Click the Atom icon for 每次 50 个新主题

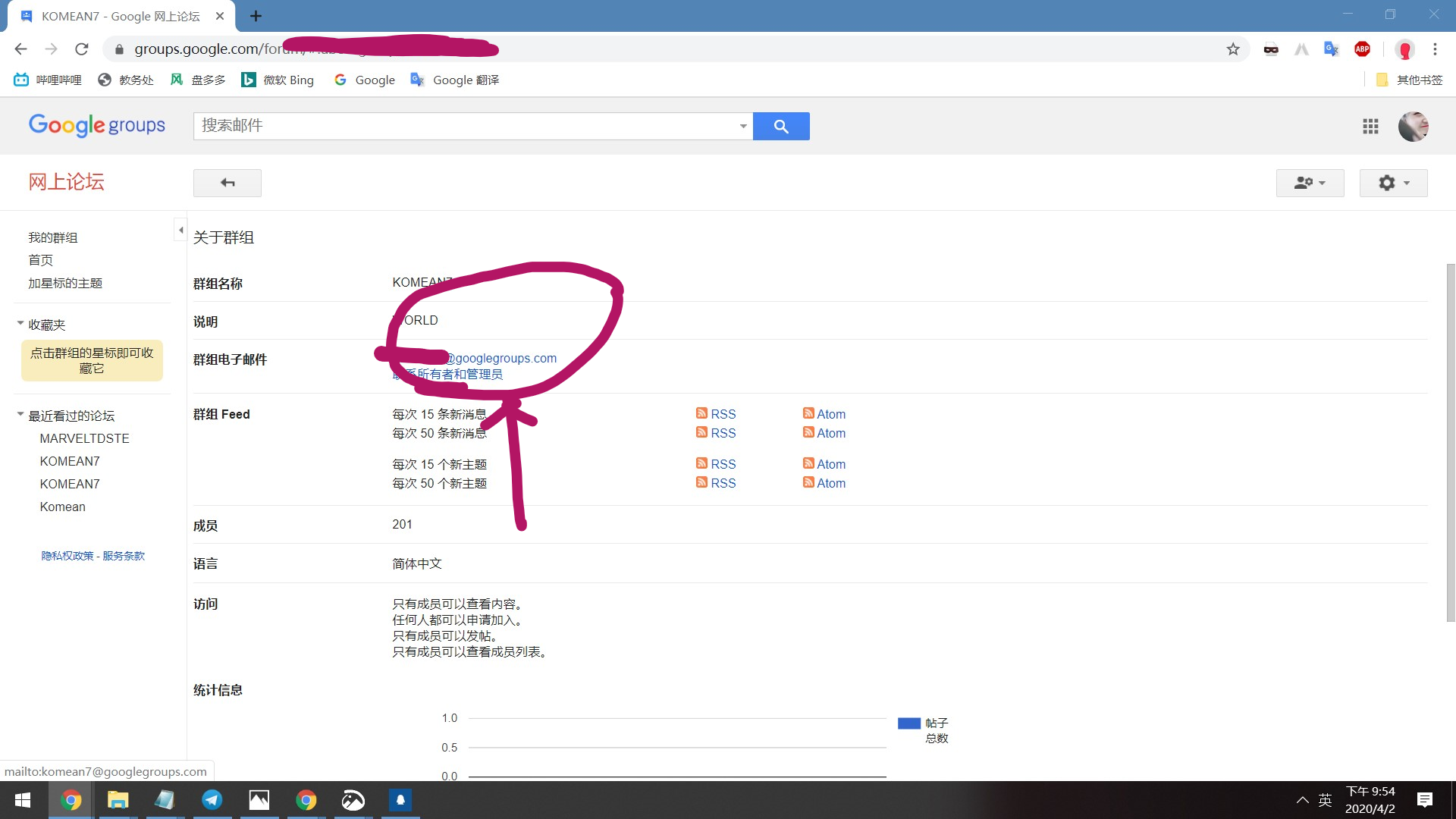[x=810, y=483]
